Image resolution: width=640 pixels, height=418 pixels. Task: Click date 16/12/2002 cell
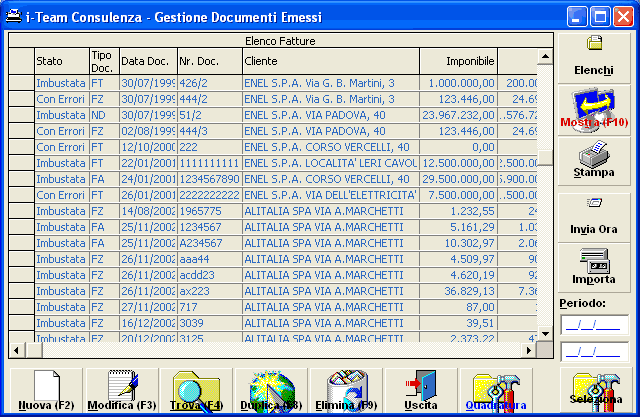pos(149,323)
